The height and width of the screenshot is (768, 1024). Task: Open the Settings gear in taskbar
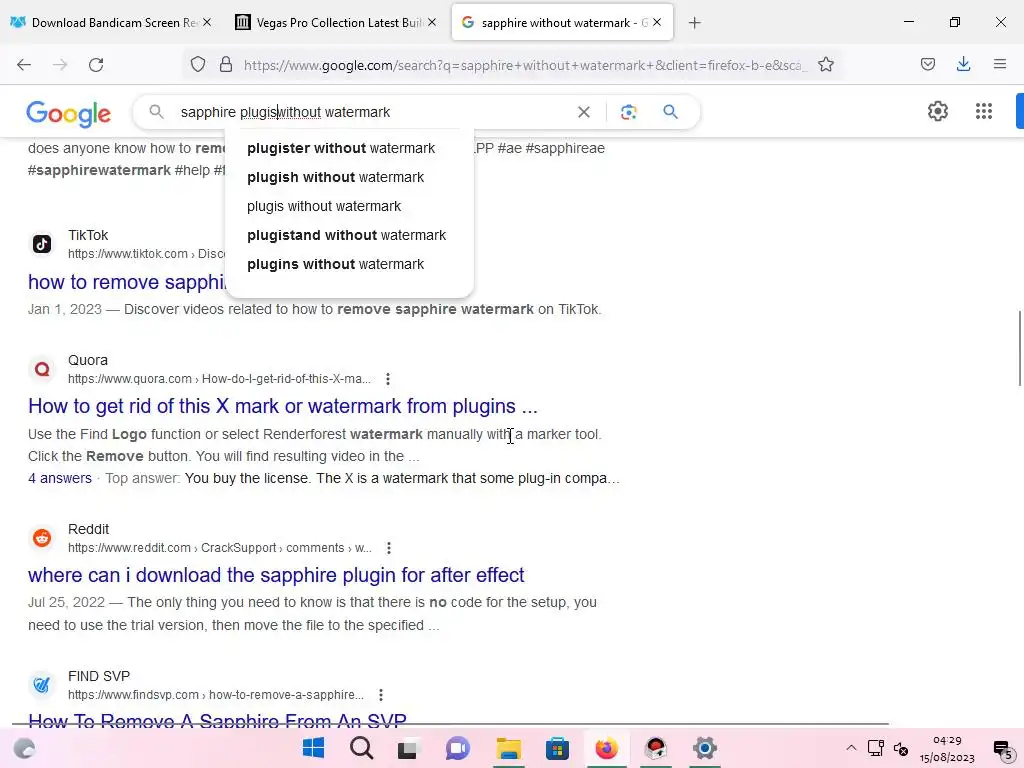(x=705, y=748)
